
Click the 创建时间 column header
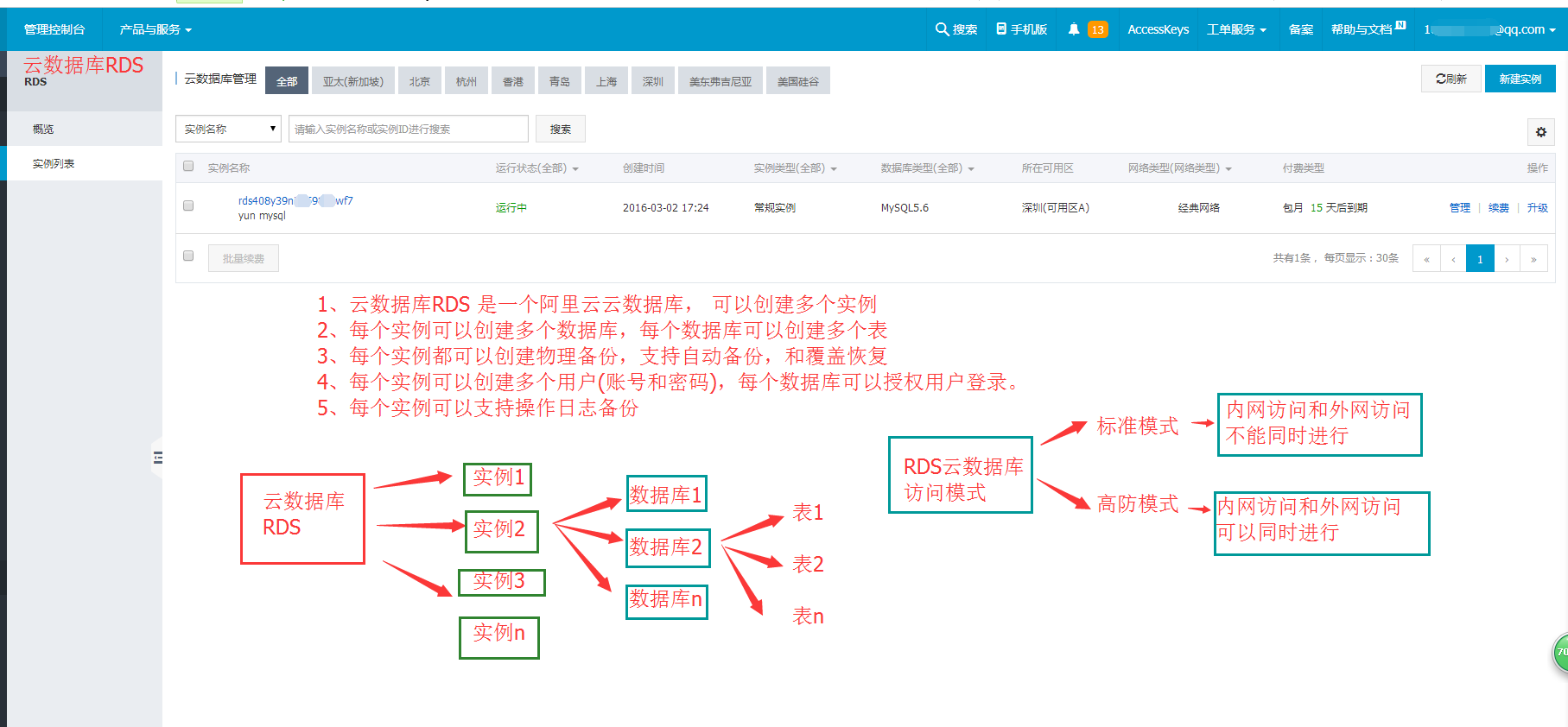(644, 168)
